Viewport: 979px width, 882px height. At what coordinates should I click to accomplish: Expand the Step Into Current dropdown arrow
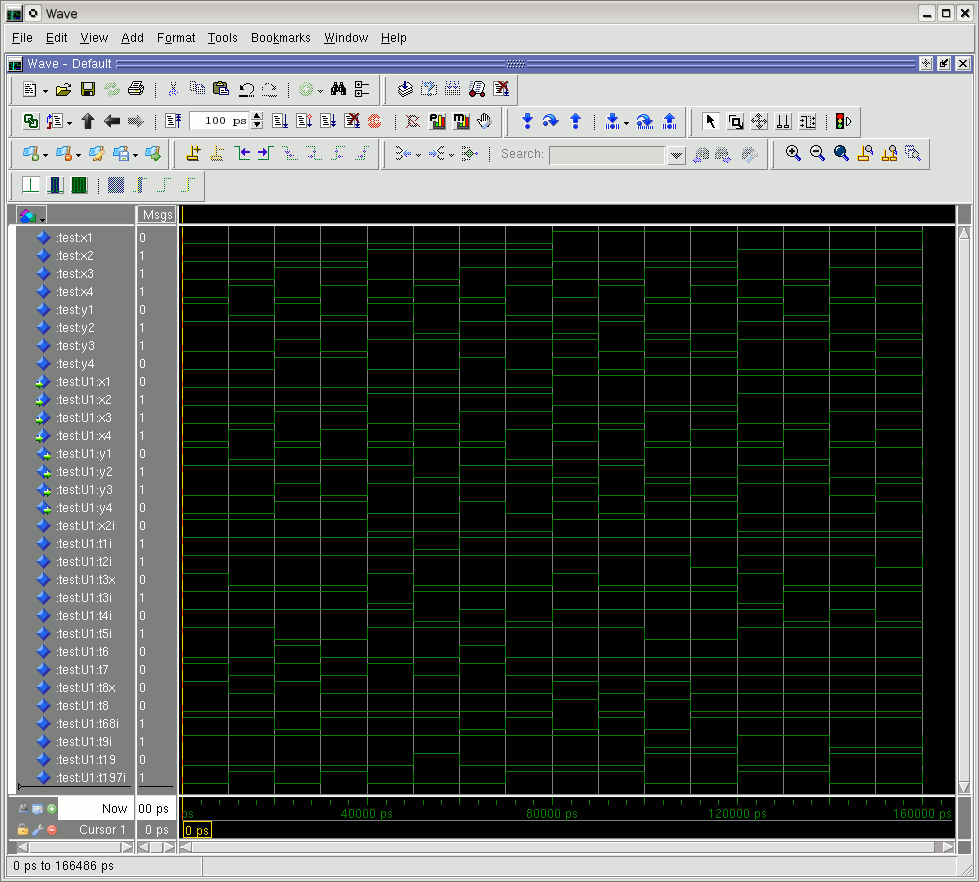(x=626, y=123)
